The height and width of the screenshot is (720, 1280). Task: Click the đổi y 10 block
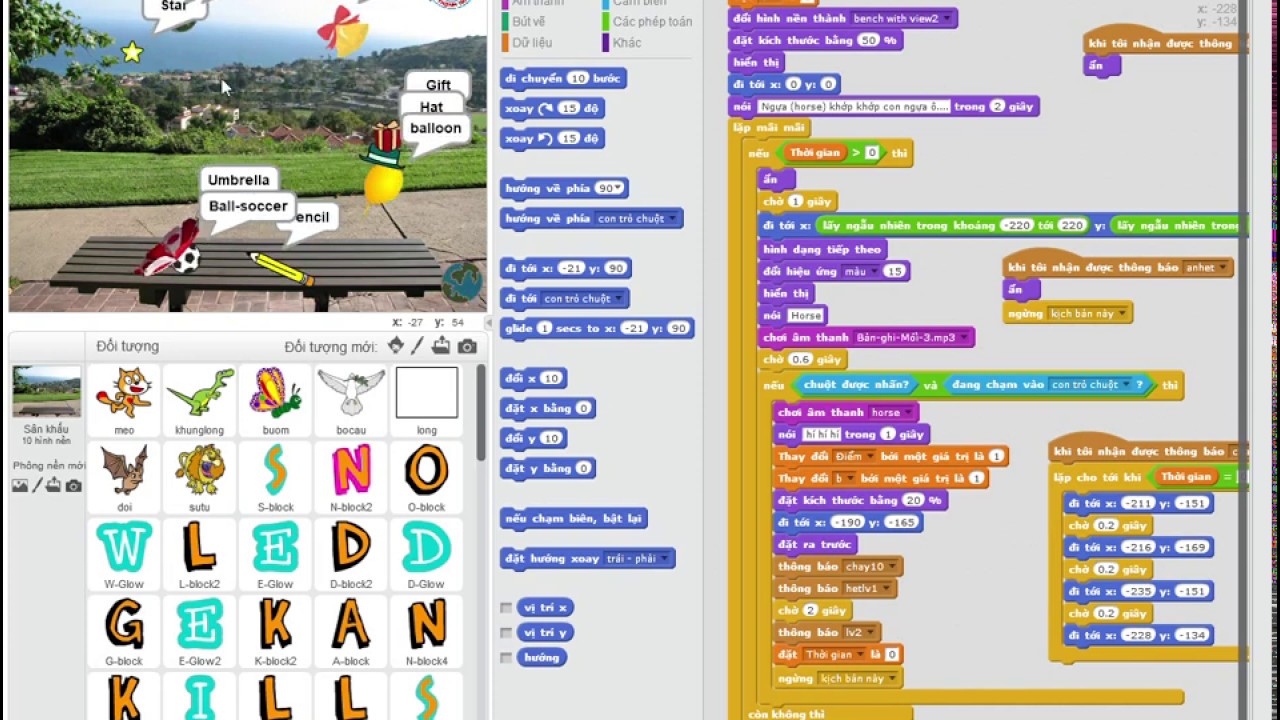534,438
